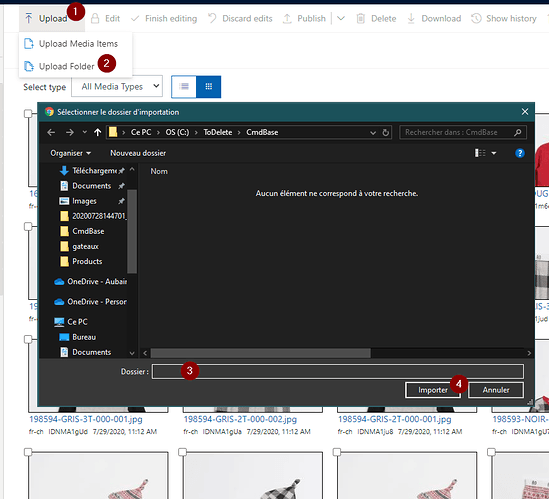Select pinned Documents in quick access

click(92, 186)
